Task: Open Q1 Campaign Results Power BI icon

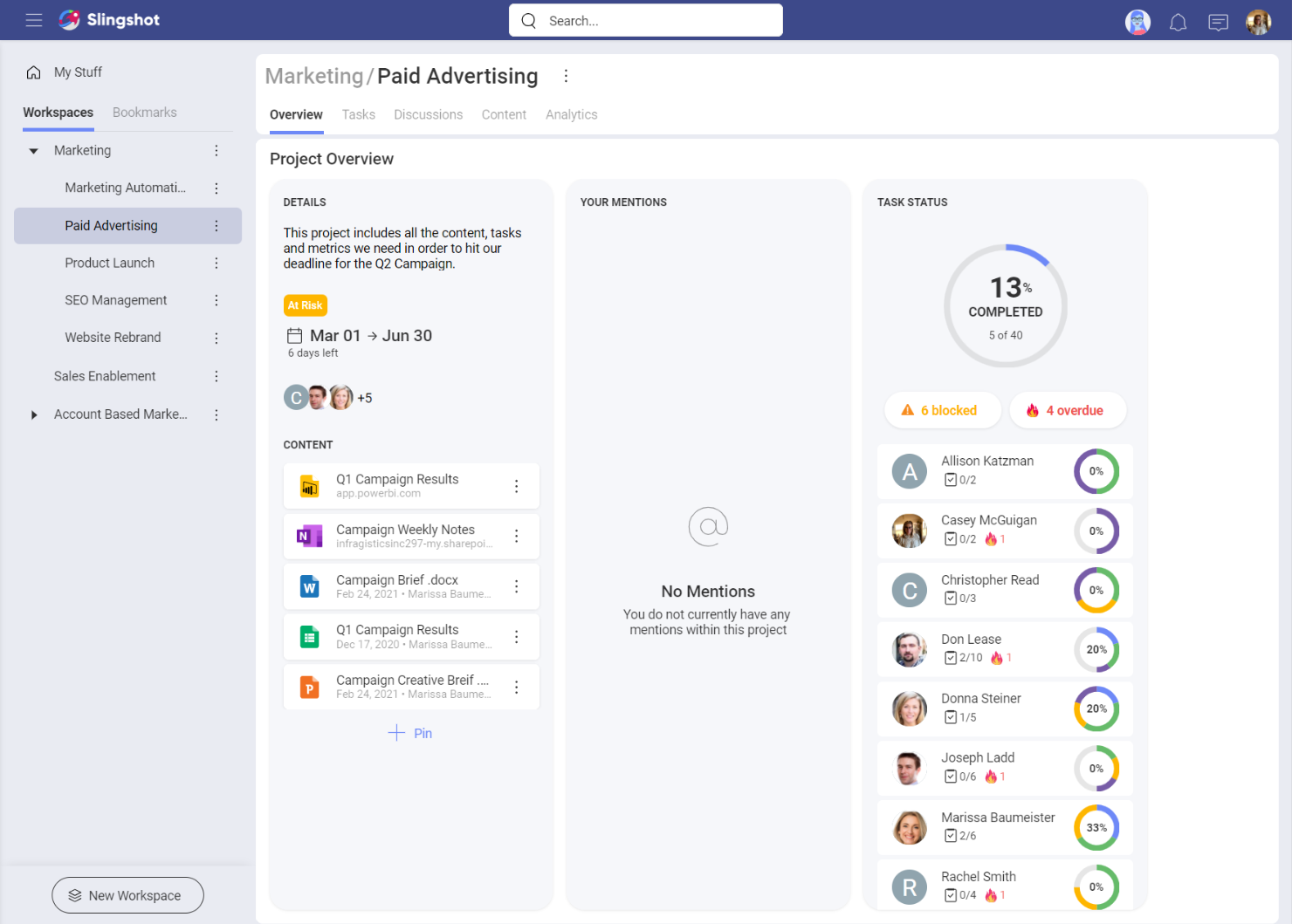Action: pos(310,486)
